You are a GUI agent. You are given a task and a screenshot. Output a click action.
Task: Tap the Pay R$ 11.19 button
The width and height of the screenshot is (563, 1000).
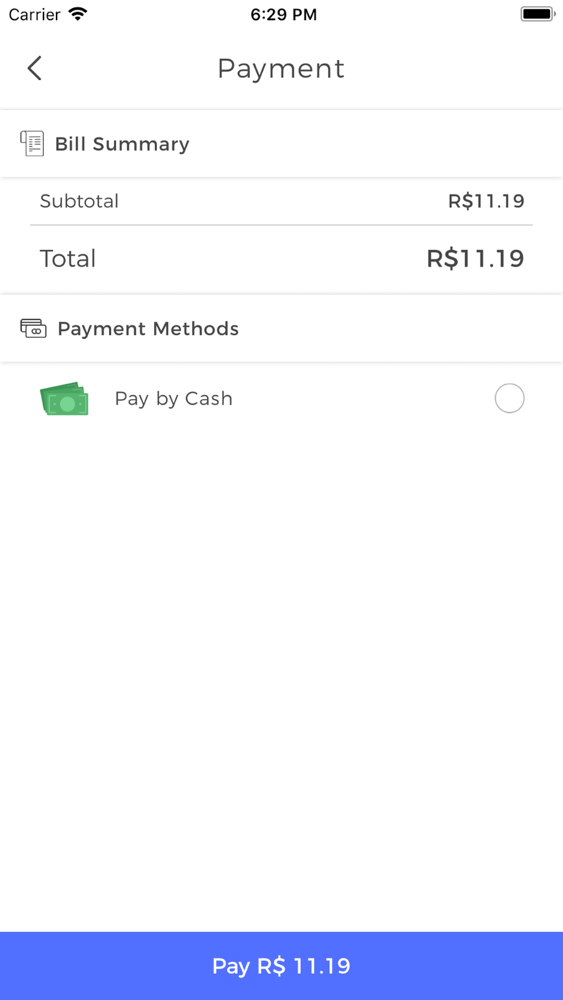point(281,966)
